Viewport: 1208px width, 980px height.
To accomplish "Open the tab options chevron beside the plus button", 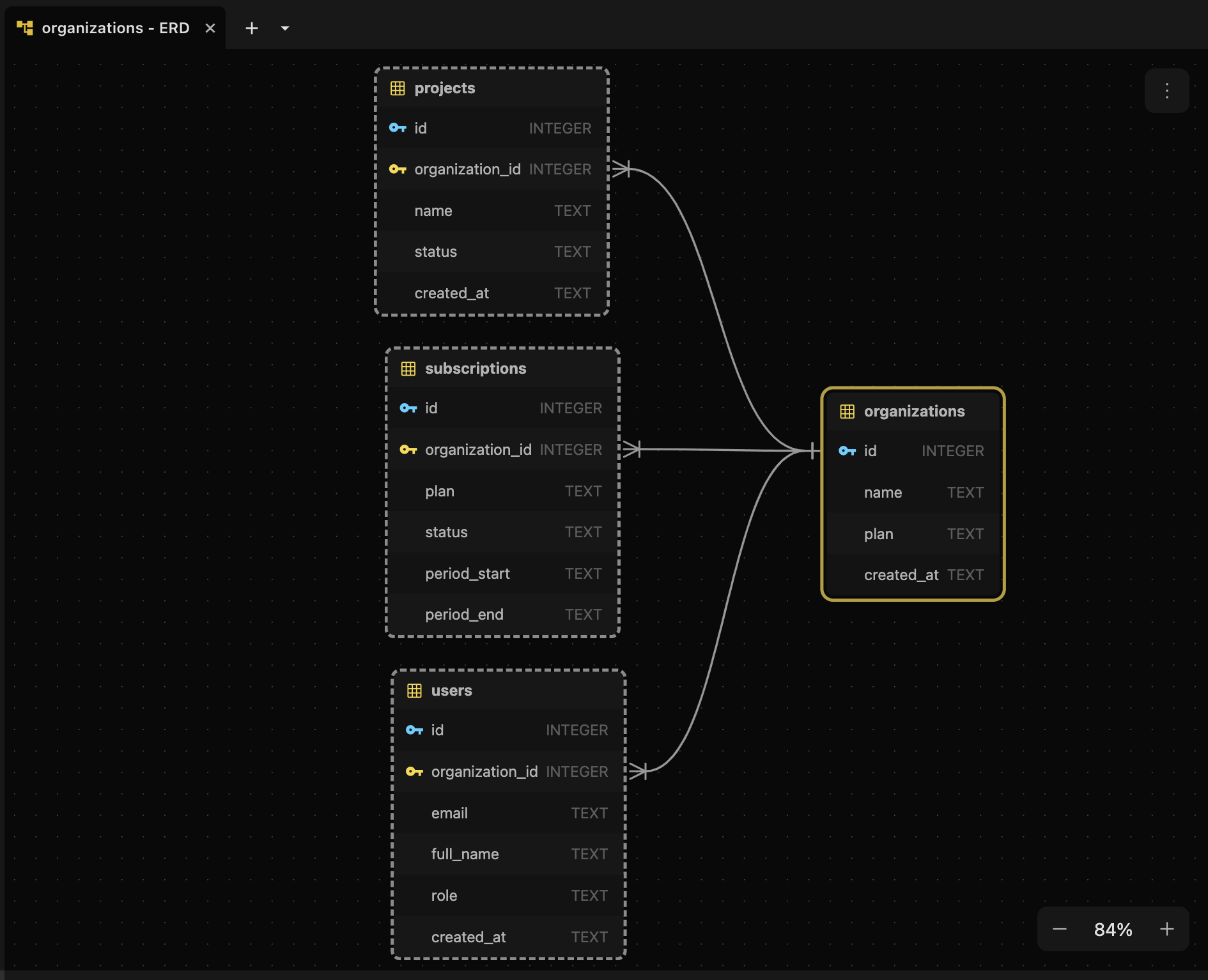I will coord(285,27).
